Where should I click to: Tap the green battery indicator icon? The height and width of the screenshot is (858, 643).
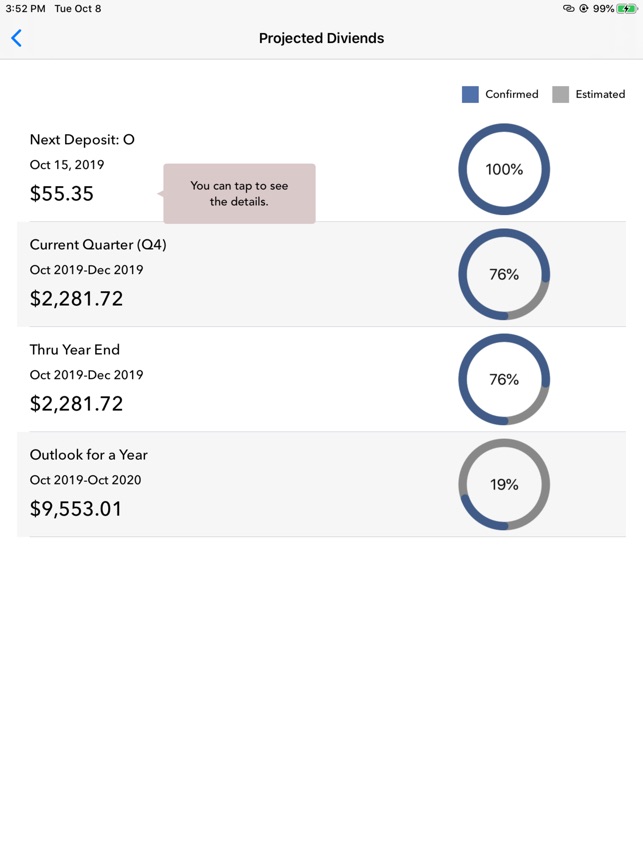(626, 9)
